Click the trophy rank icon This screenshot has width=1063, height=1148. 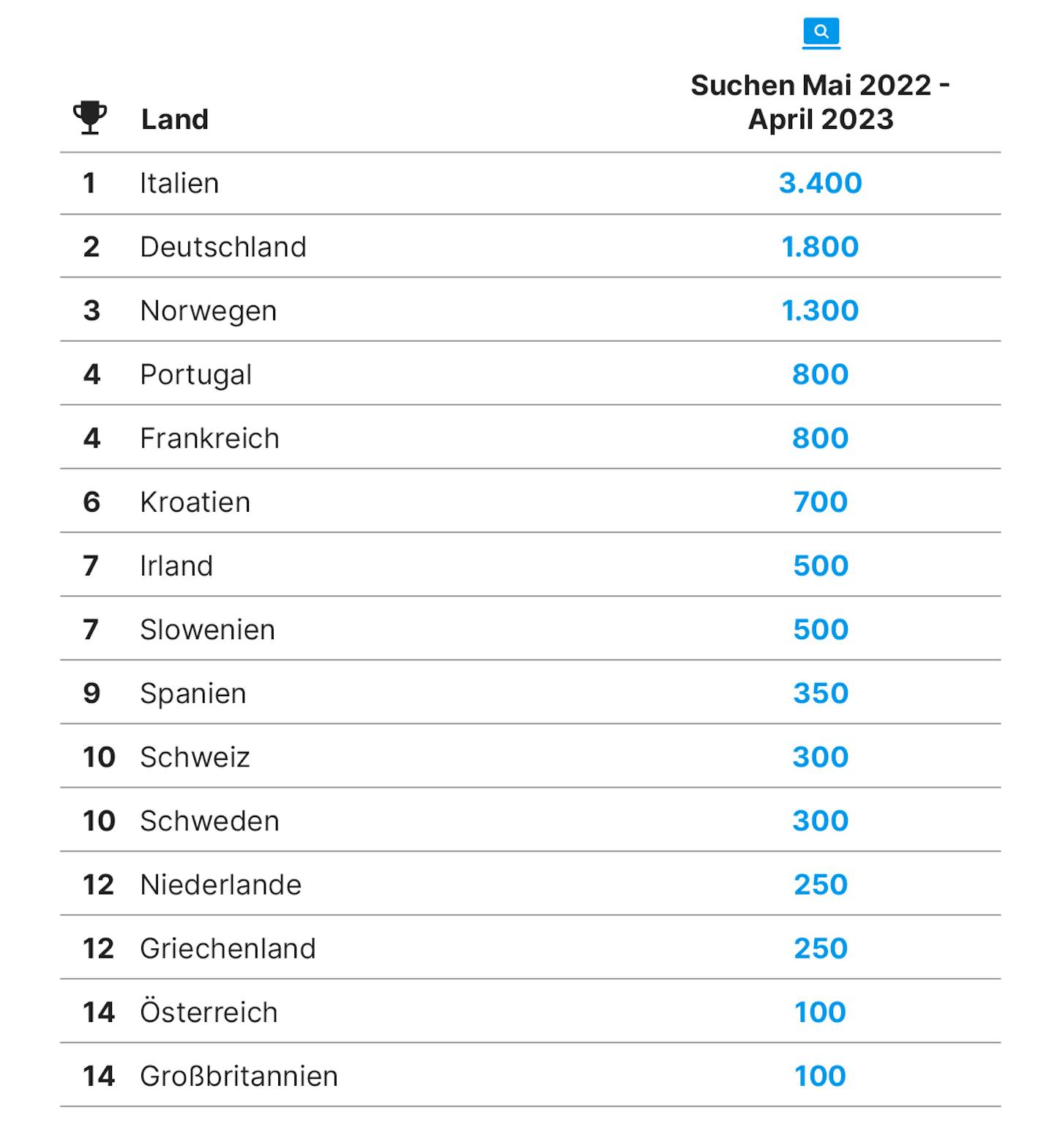tap(89, 118)
